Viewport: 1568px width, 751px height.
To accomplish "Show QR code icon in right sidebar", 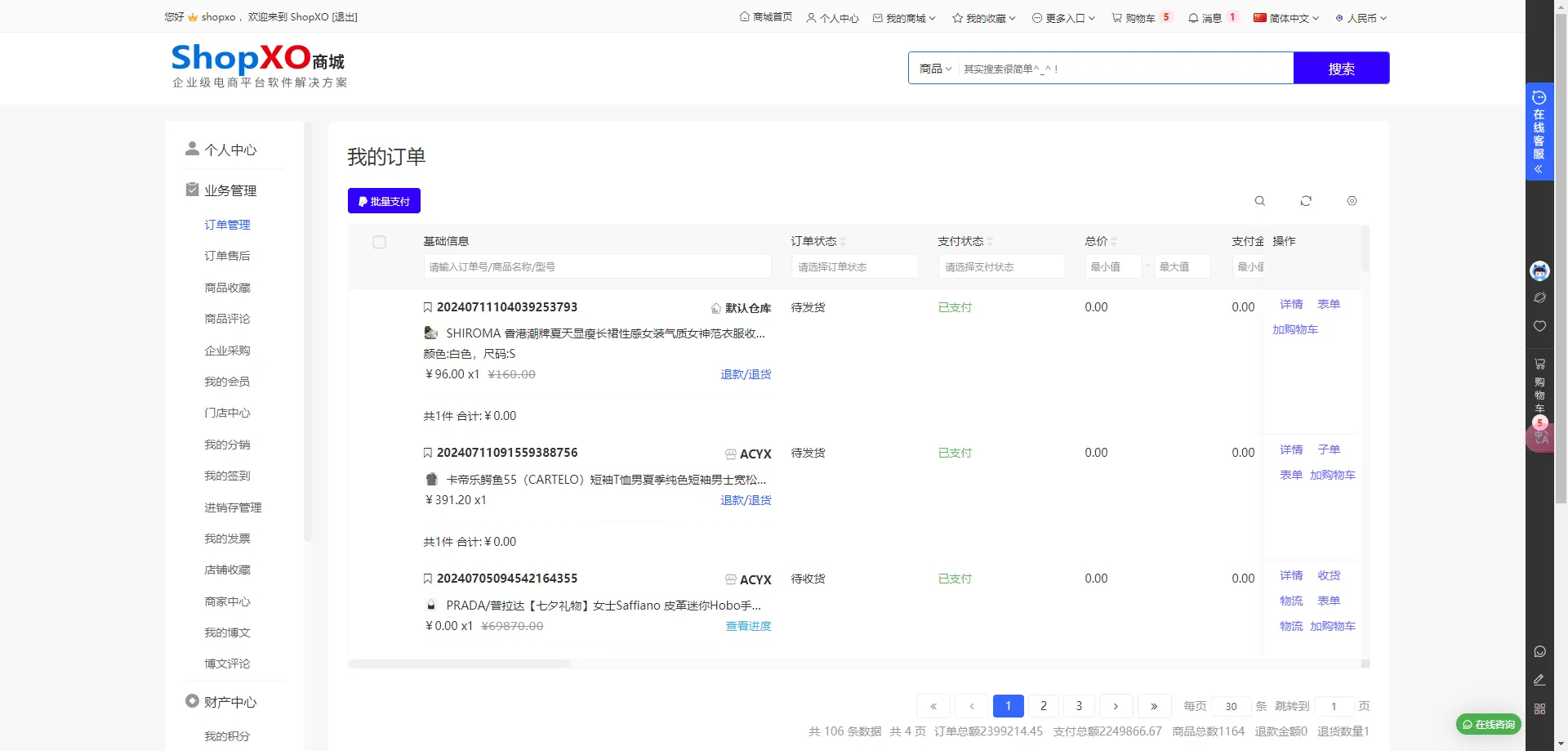I will tap(1539, 709).
